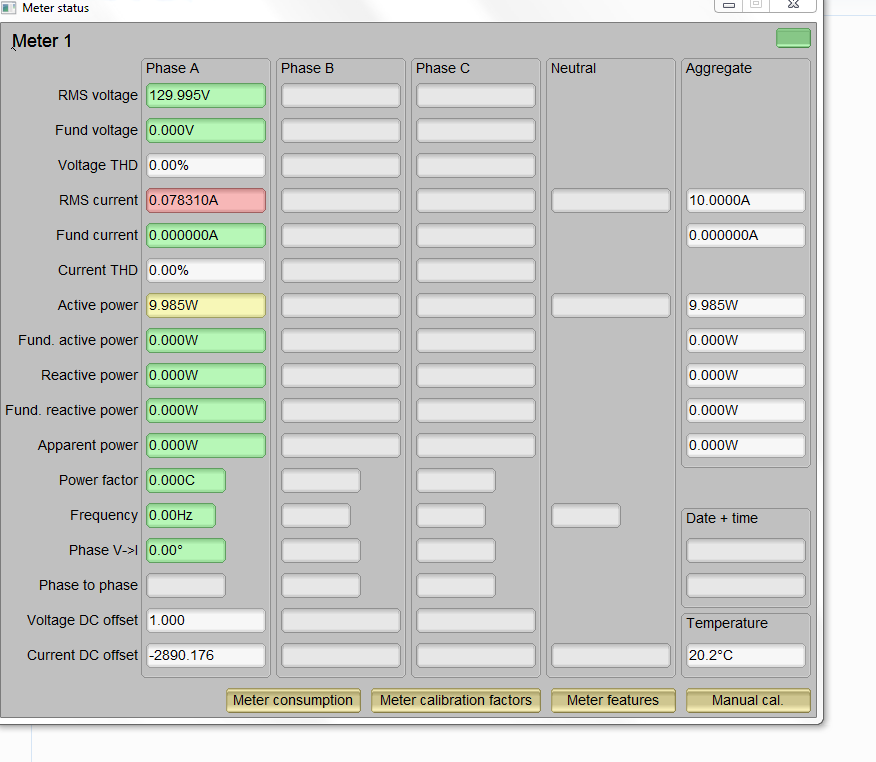The width and height of the screenshot is (876, 762).
Task: Click the first Date + time field
Action: [746, 550]
